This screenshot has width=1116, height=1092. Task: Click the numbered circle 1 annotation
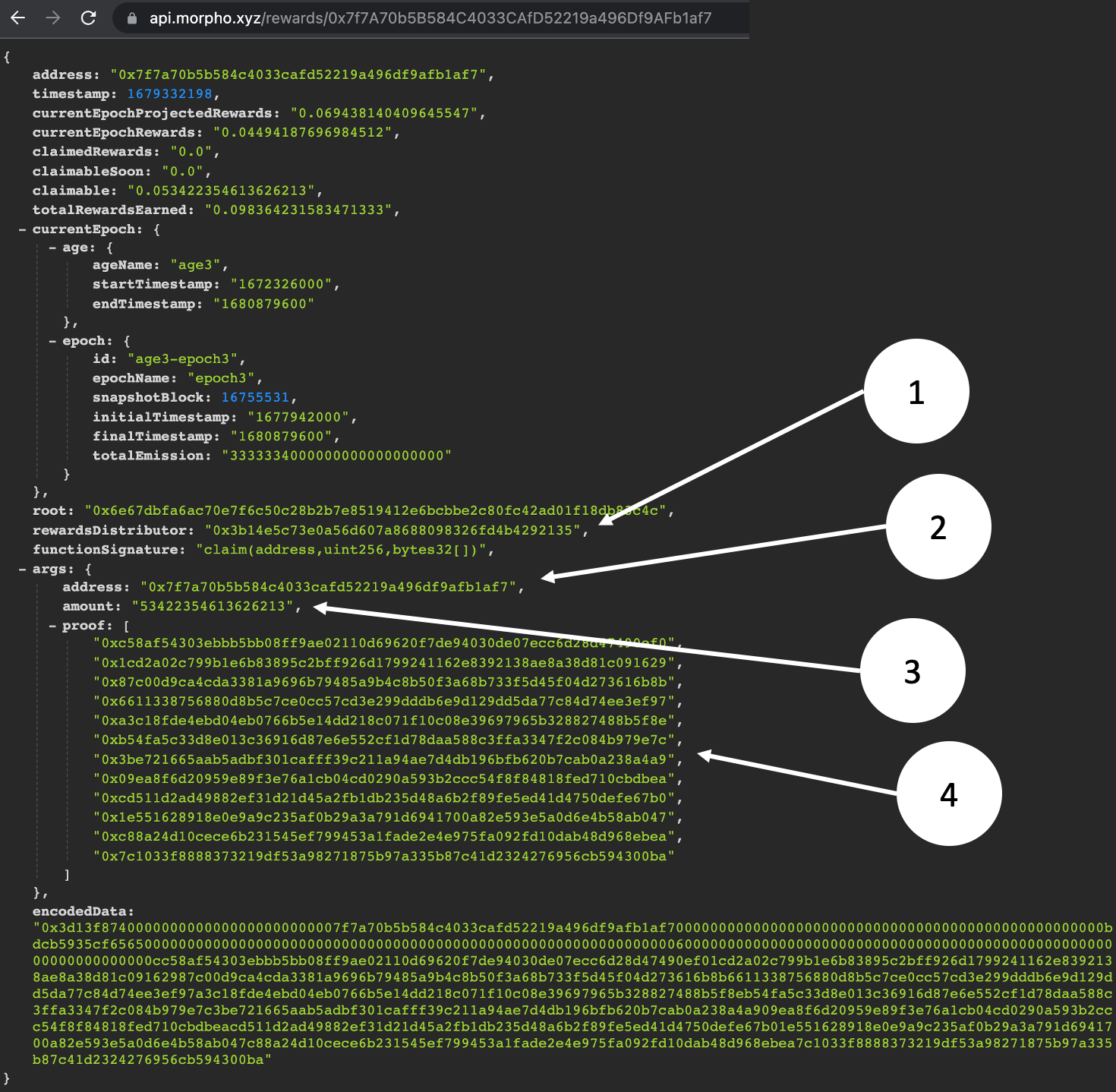(x=916, y=391)
